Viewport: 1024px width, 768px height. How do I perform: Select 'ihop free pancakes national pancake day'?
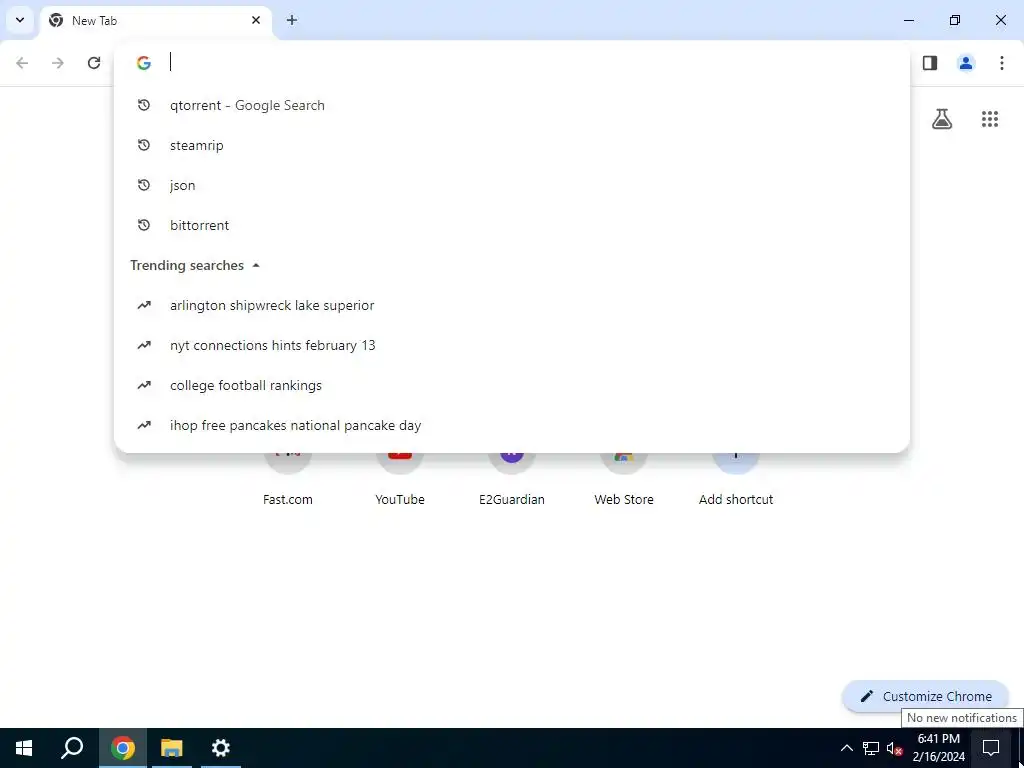coord(511,425)
